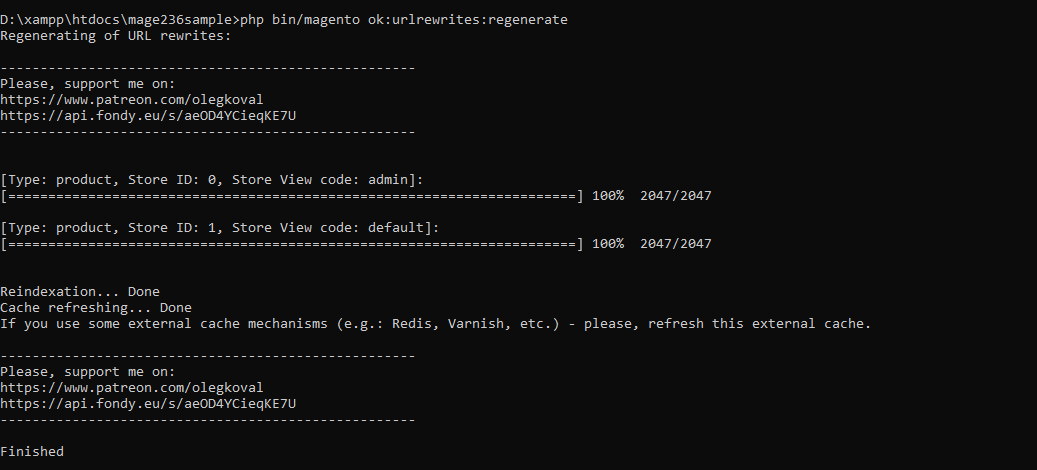
Task: Click the first api.fondy.eu URL
Action: (148, 116)
